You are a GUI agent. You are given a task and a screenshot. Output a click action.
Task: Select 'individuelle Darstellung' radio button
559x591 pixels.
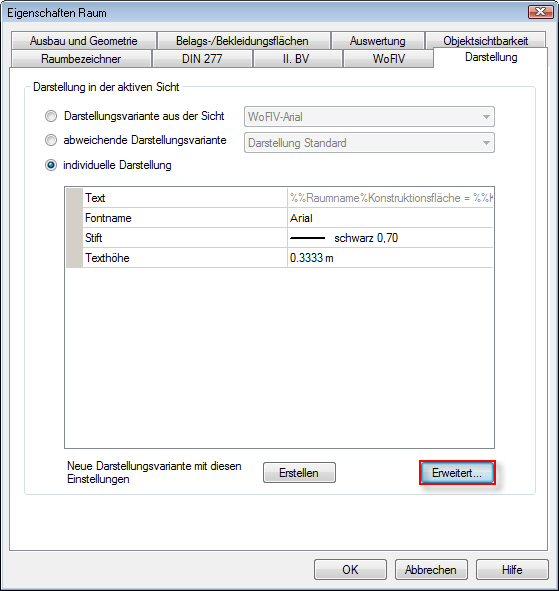51,165
